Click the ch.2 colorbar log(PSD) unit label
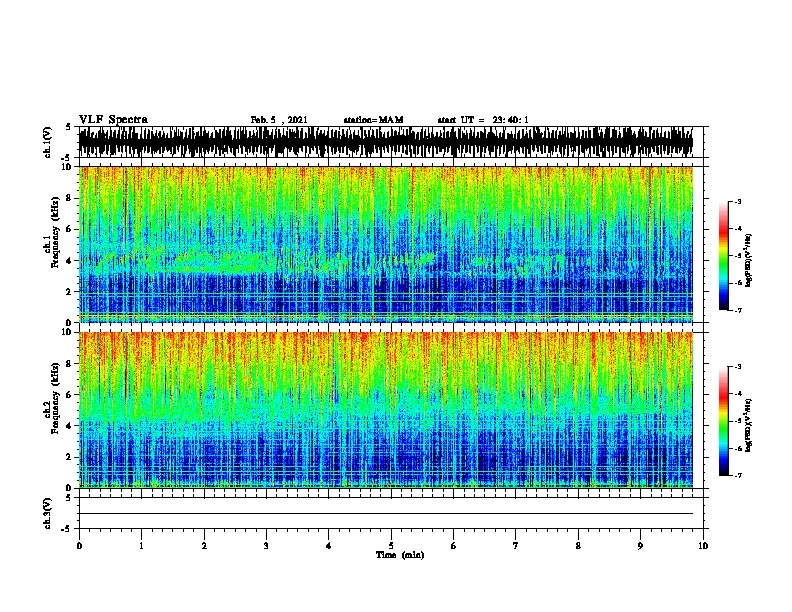The width and height of the screenshot is (792, 612). [749, 426]
